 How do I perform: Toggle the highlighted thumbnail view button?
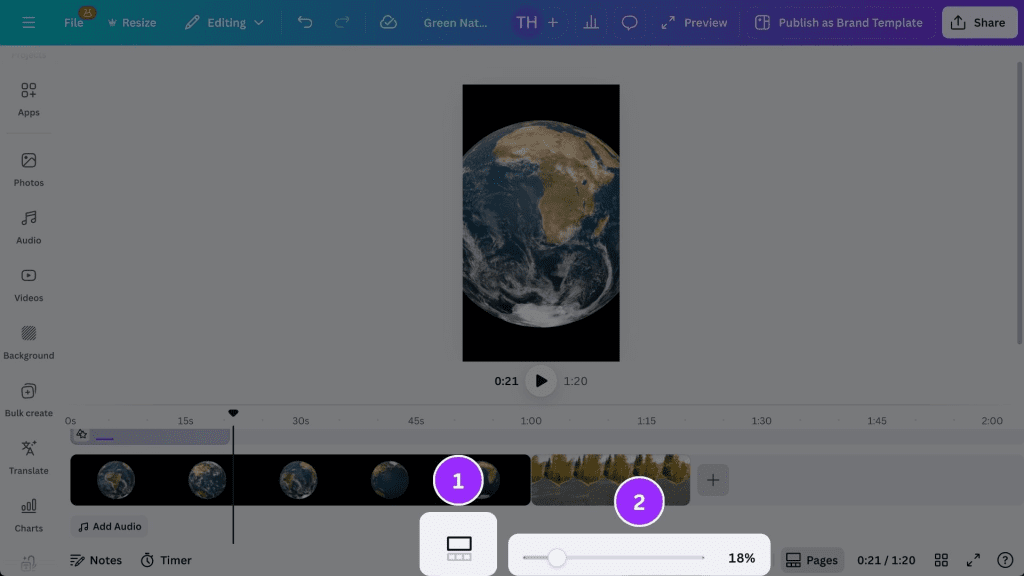(458, 546)
